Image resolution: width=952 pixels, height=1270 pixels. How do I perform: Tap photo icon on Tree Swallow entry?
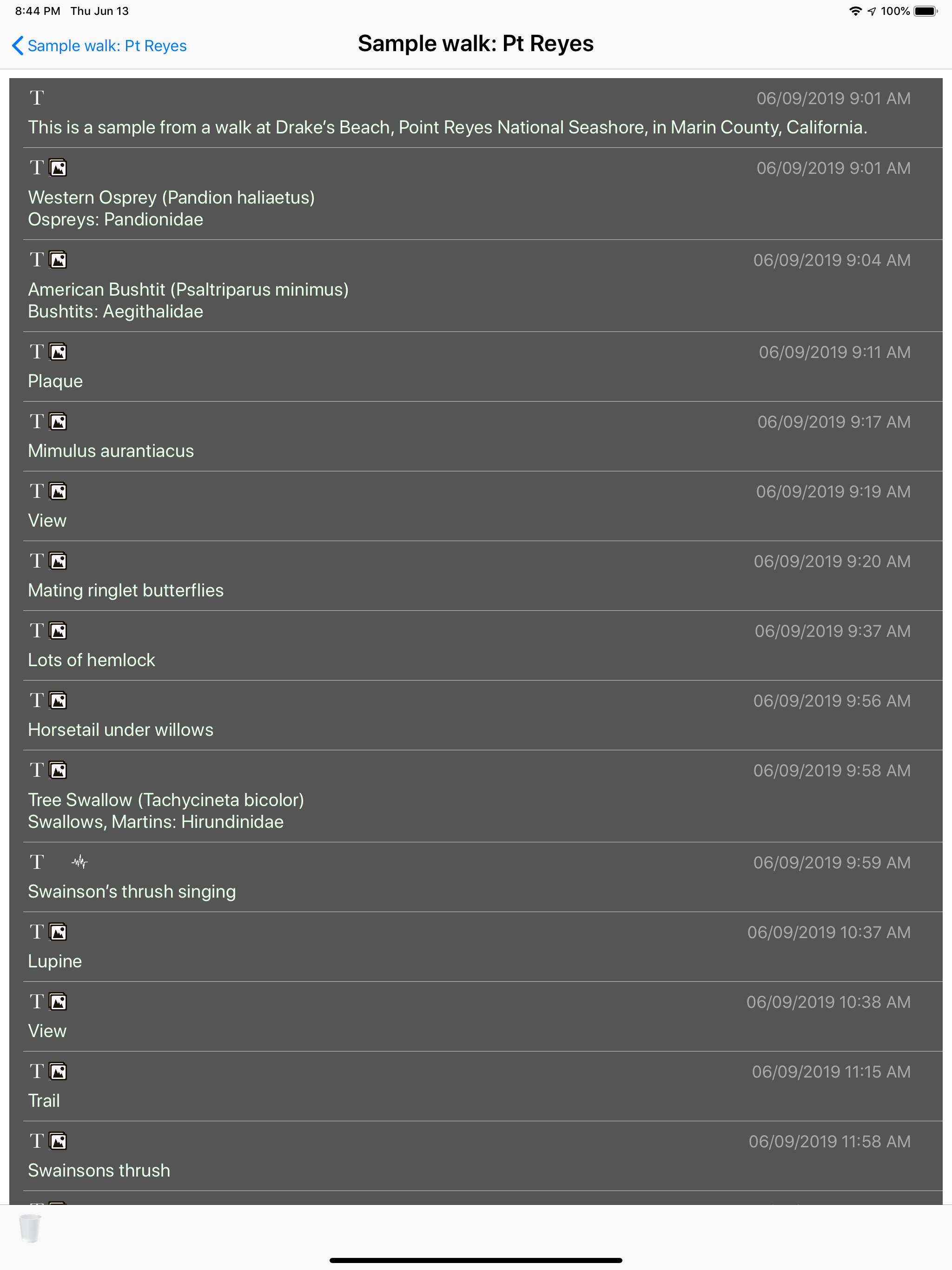pyautogui.click(x=58, y=769)
